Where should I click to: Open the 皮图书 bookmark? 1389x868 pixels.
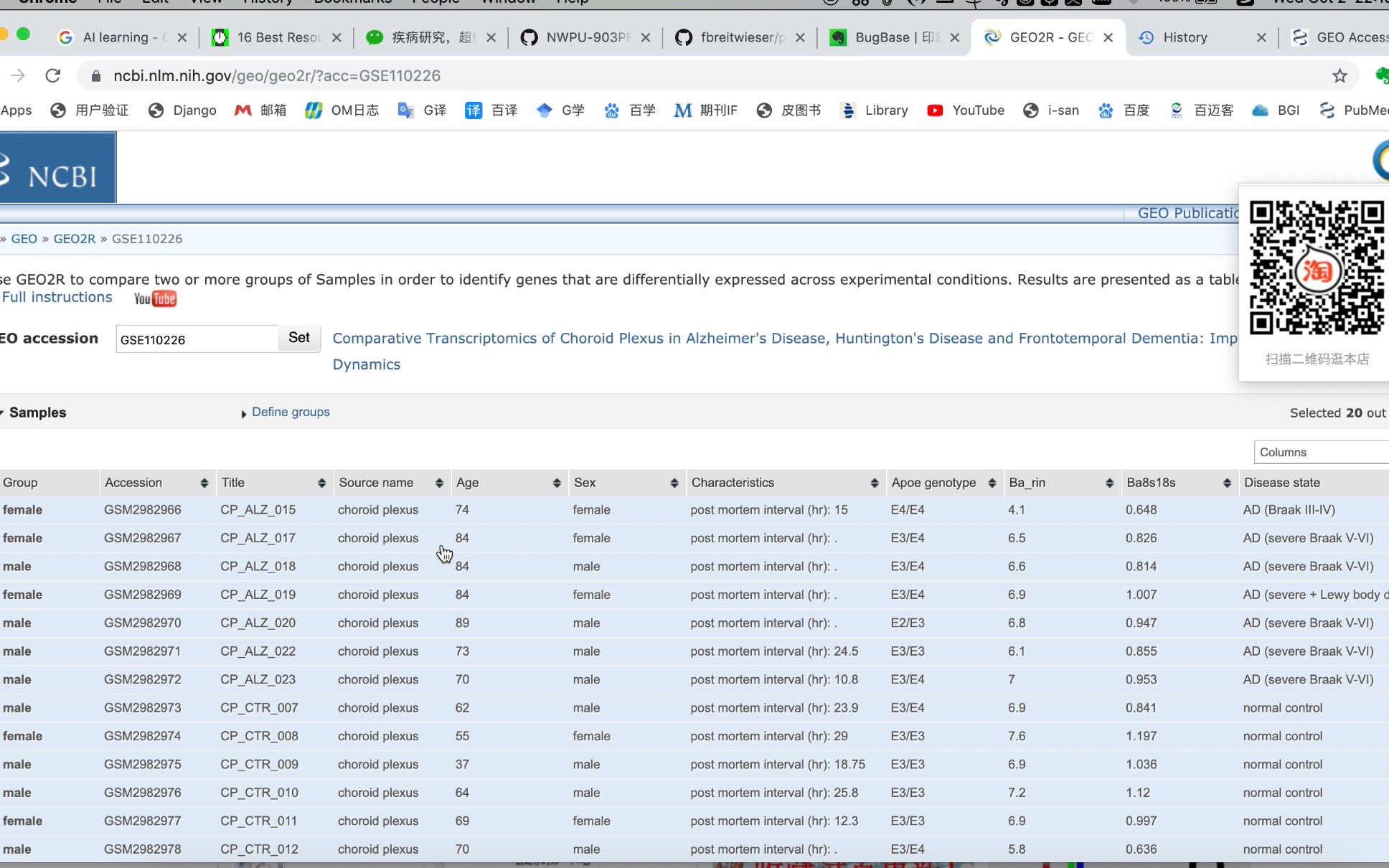(x=788, y=110)
